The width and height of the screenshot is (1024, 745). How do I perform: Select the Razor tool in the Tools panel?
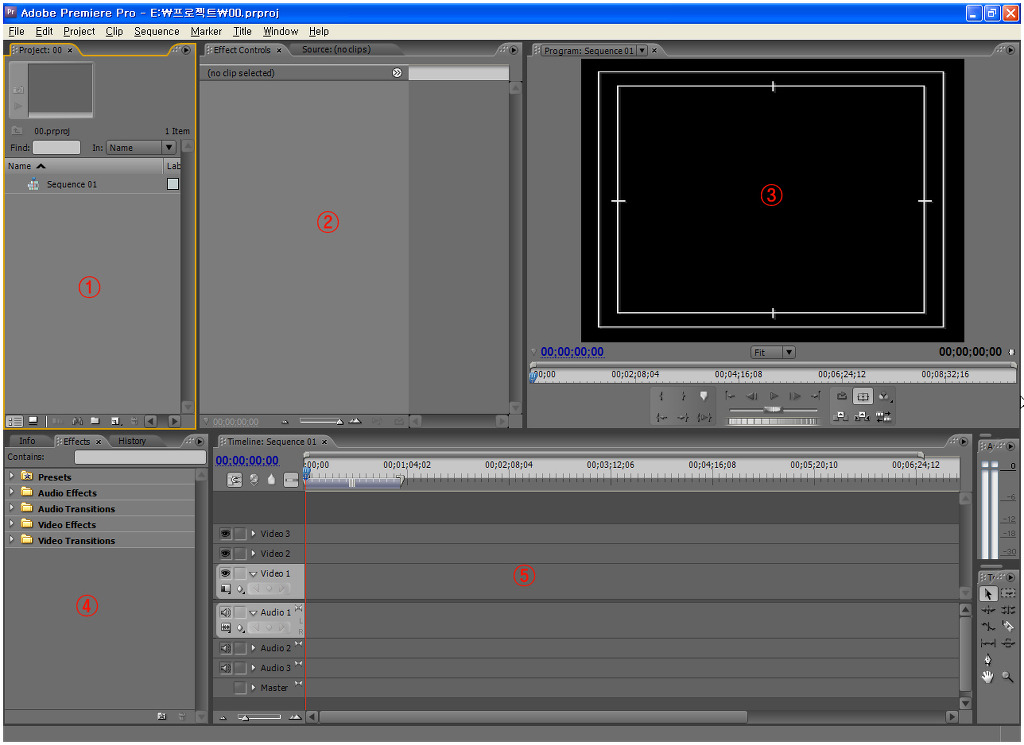(1008, 626)
